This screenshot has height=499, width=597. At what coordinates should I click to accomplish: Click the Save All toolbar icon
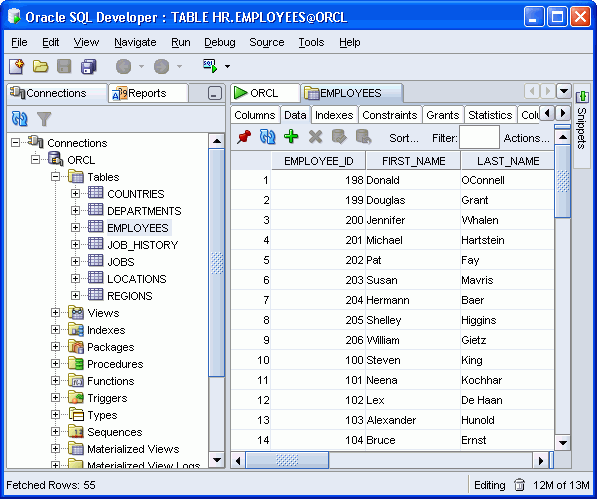pos(88,67)
